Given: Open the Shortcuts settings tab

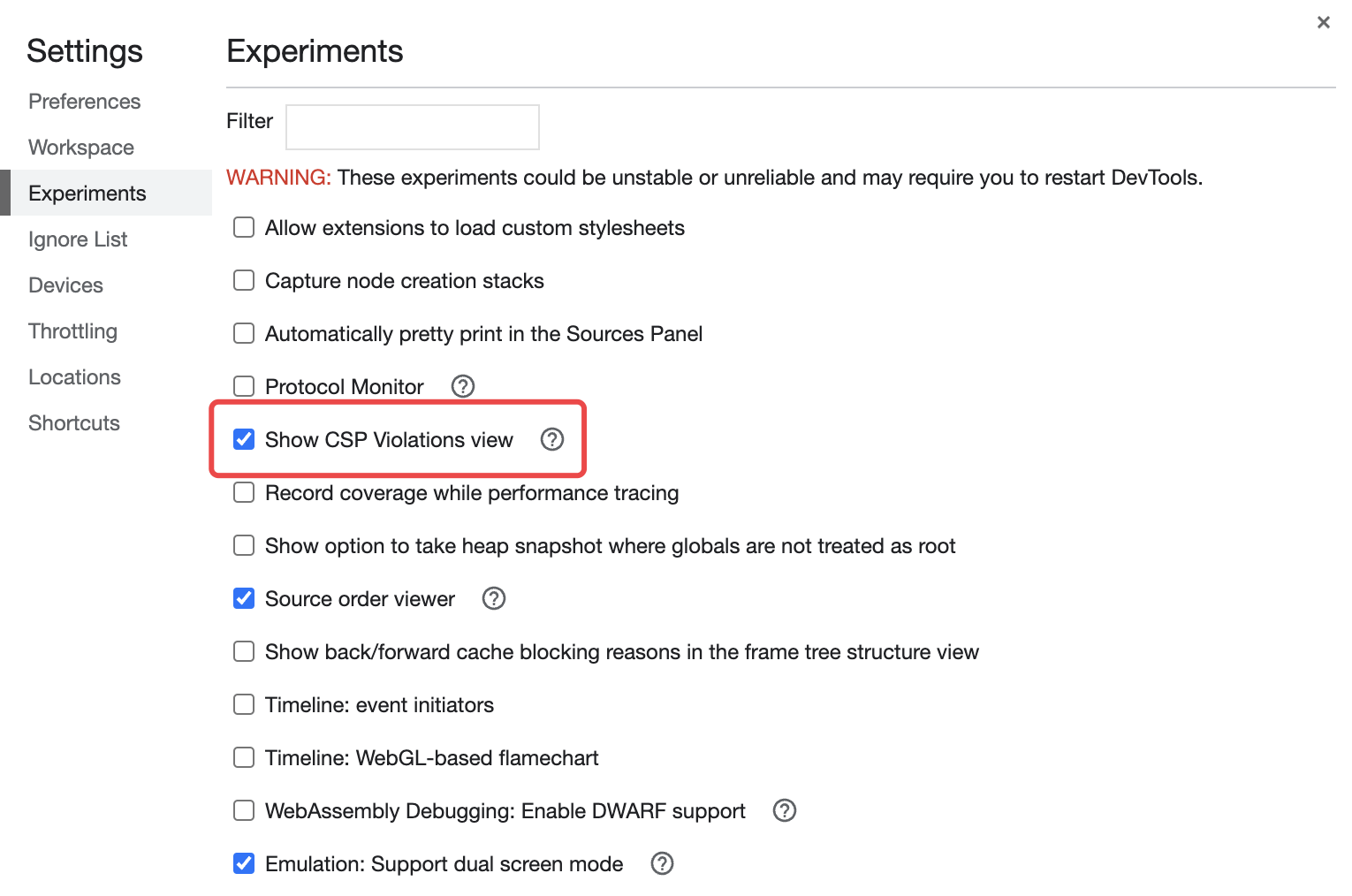Looking at the screenshot, I should pos(74,423).
